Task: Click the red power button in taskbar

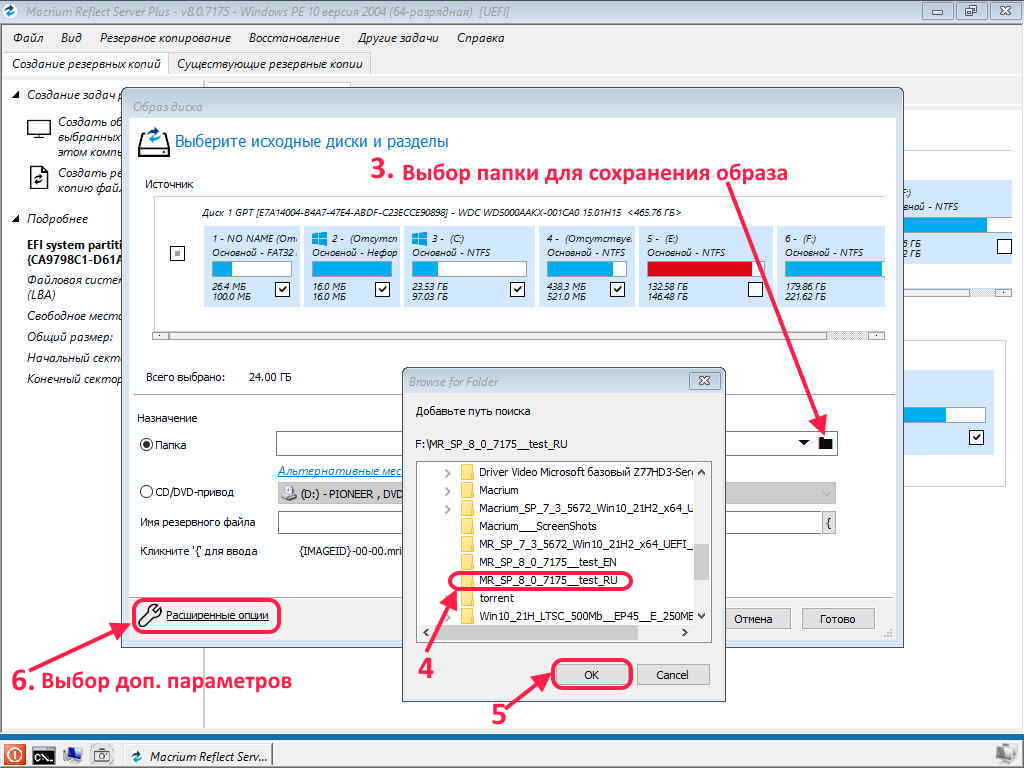Action: point(14,755)
